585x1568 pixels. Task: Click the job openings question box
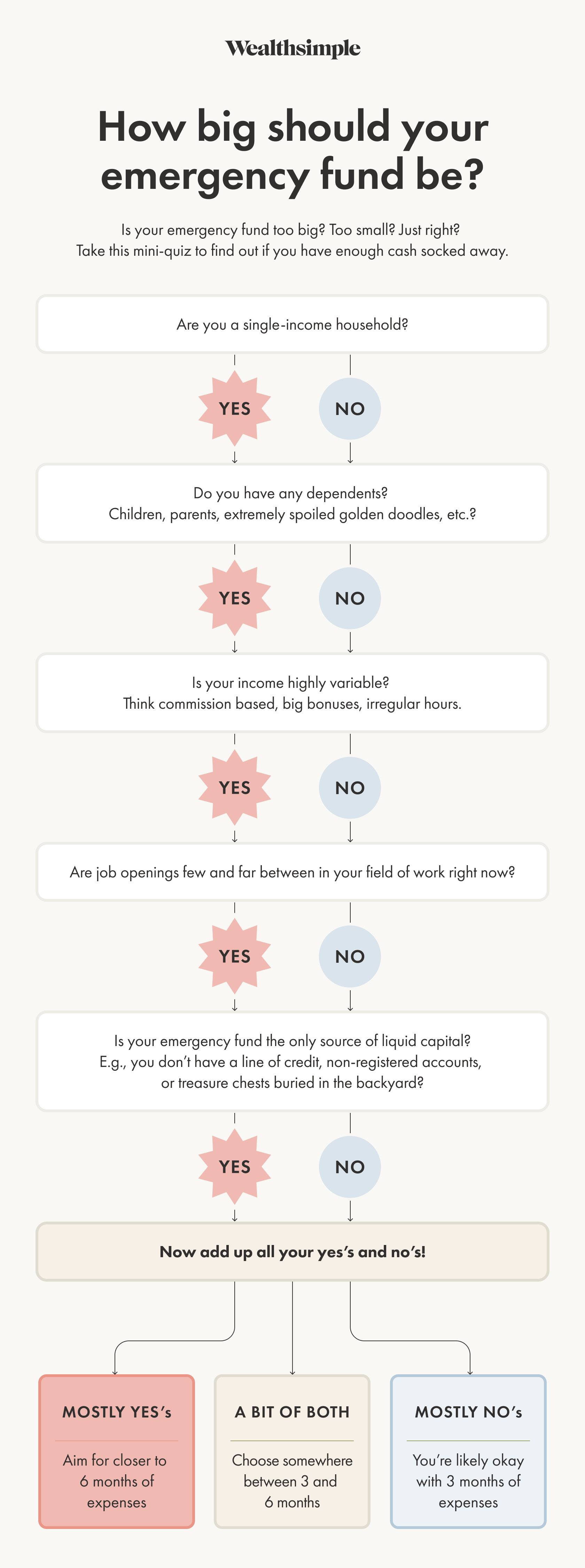[292, 872]
